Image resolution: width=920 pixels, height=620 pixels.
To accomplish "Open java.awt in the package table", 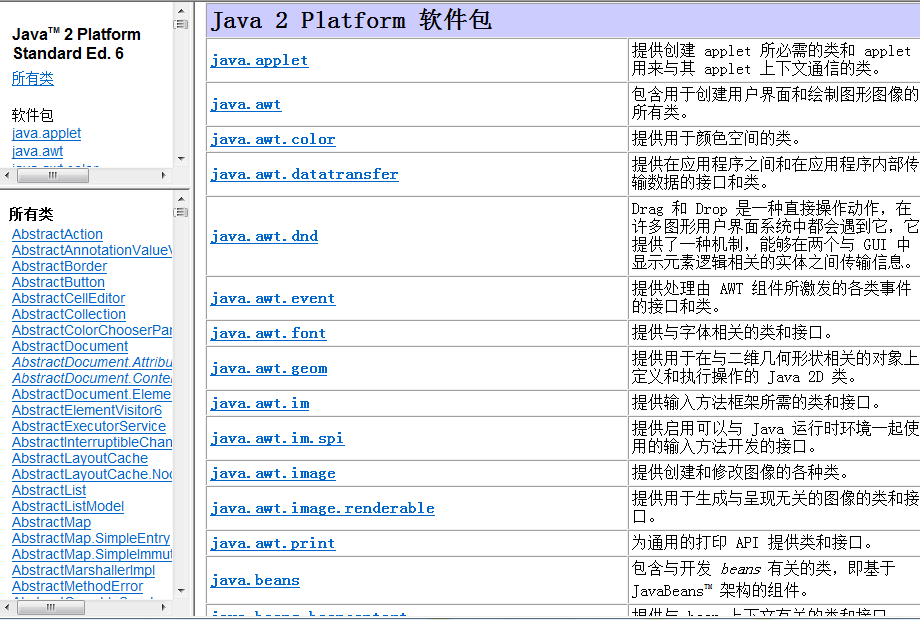I will 246,104.
